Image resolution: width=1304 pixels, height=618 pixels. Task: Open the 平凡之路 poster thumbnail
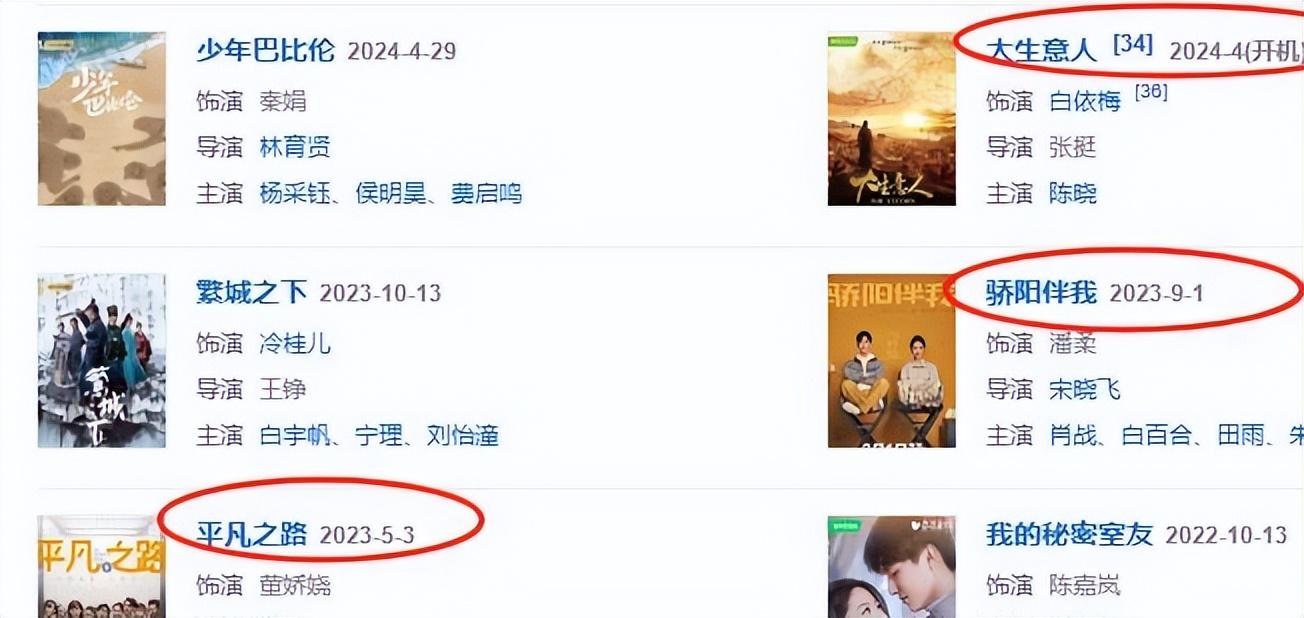[101, 567]
